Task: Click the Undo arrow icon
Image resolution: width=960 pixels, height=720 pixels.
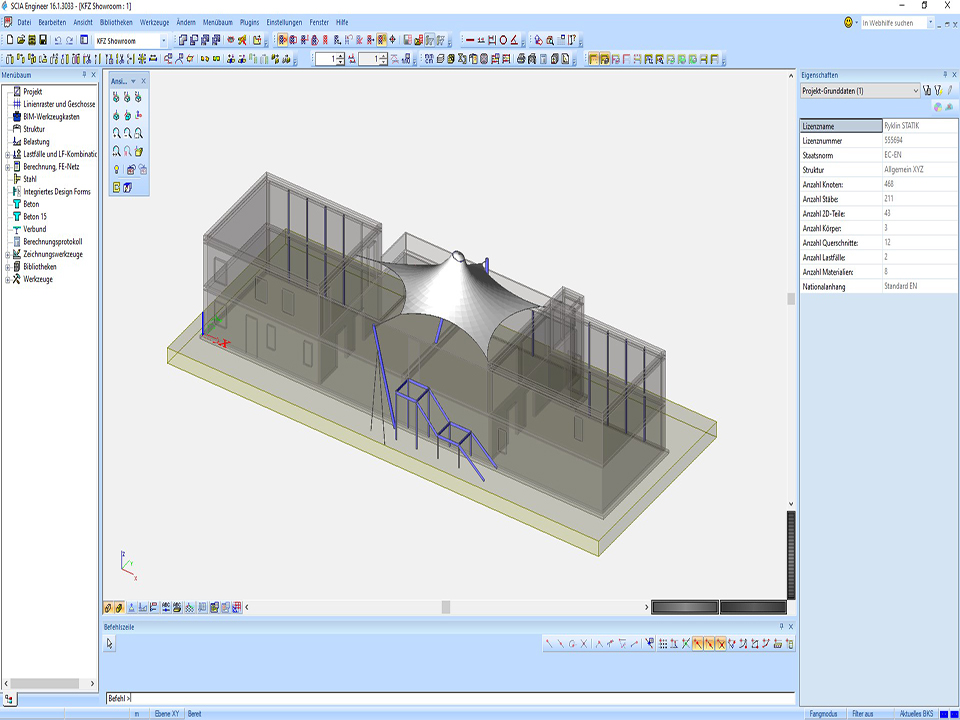Action: [58, 40]
